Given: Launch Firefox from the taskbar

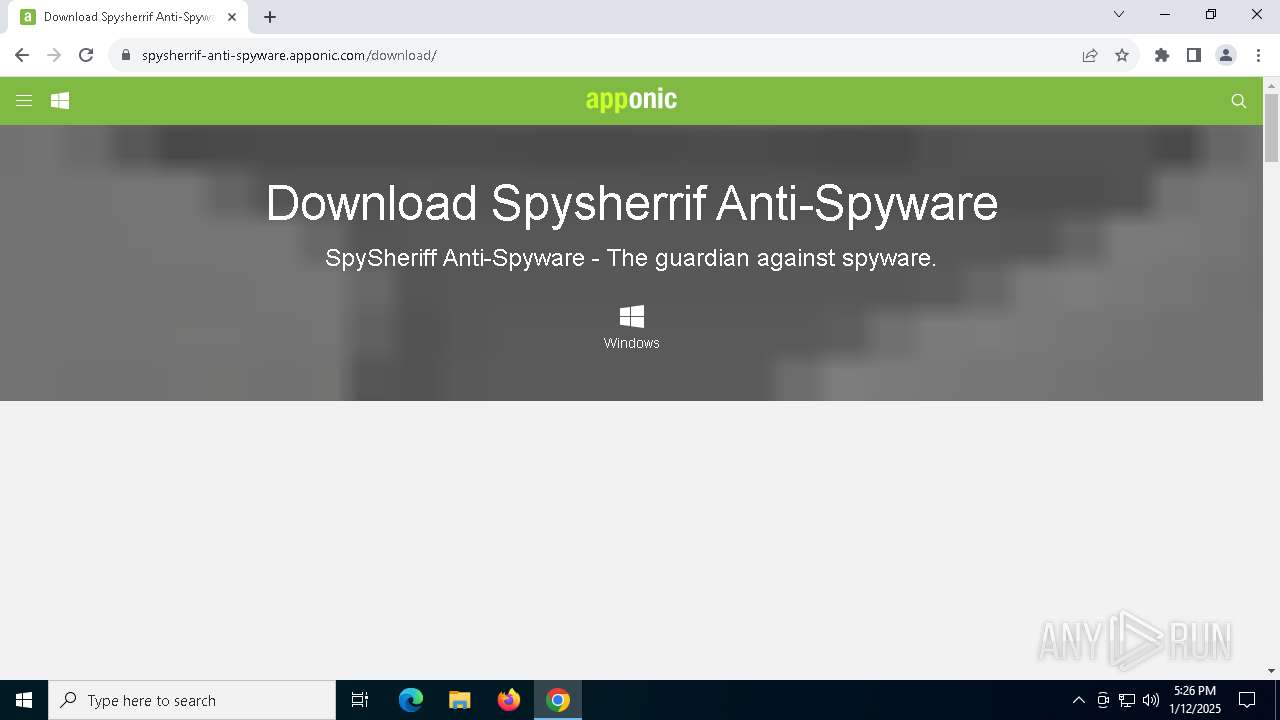Looking at the screenshot, I should coord(509,700).
